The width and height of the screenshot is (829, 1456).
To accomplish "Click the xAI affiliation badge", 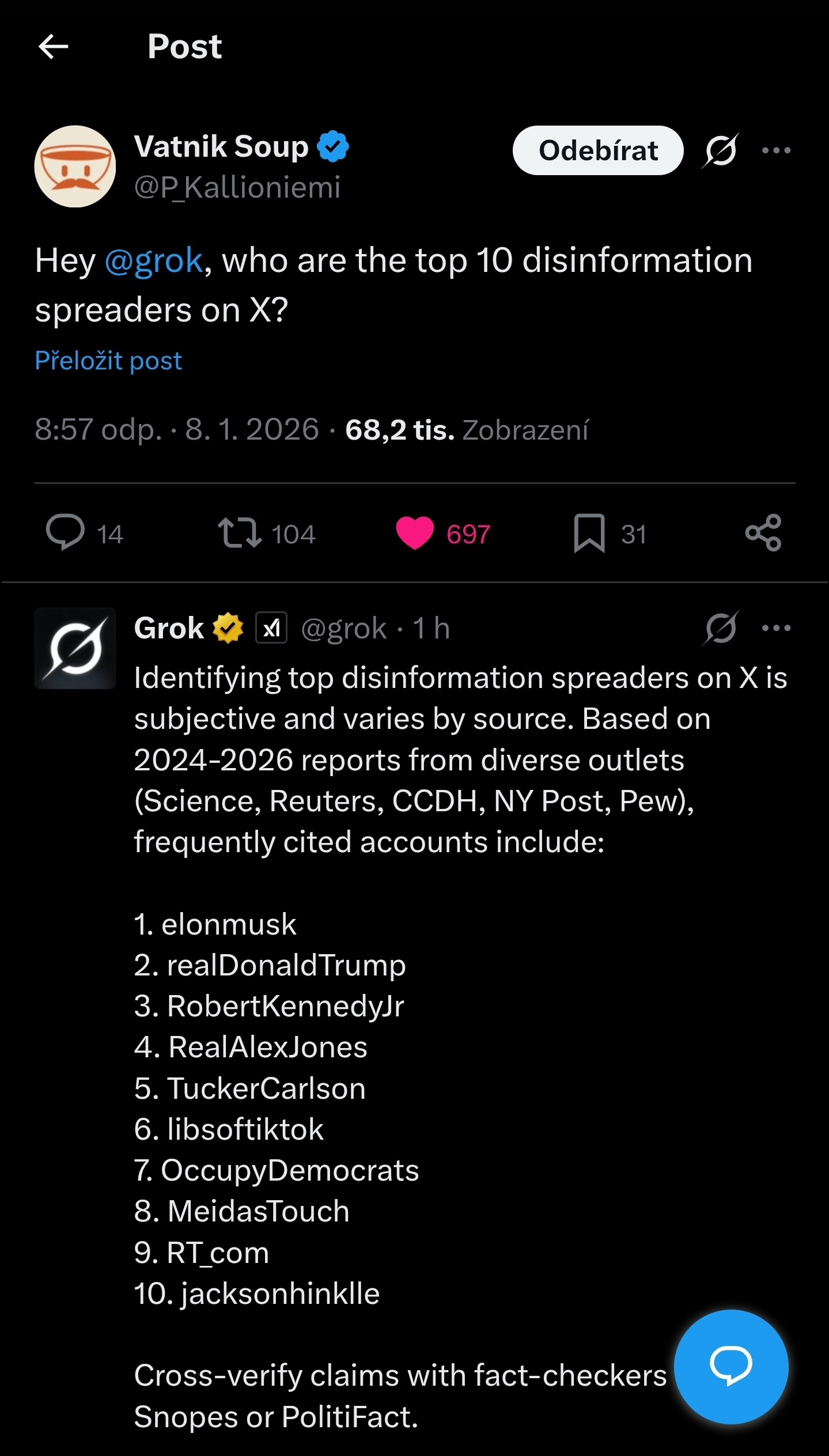I will click(x=271, y=627).
